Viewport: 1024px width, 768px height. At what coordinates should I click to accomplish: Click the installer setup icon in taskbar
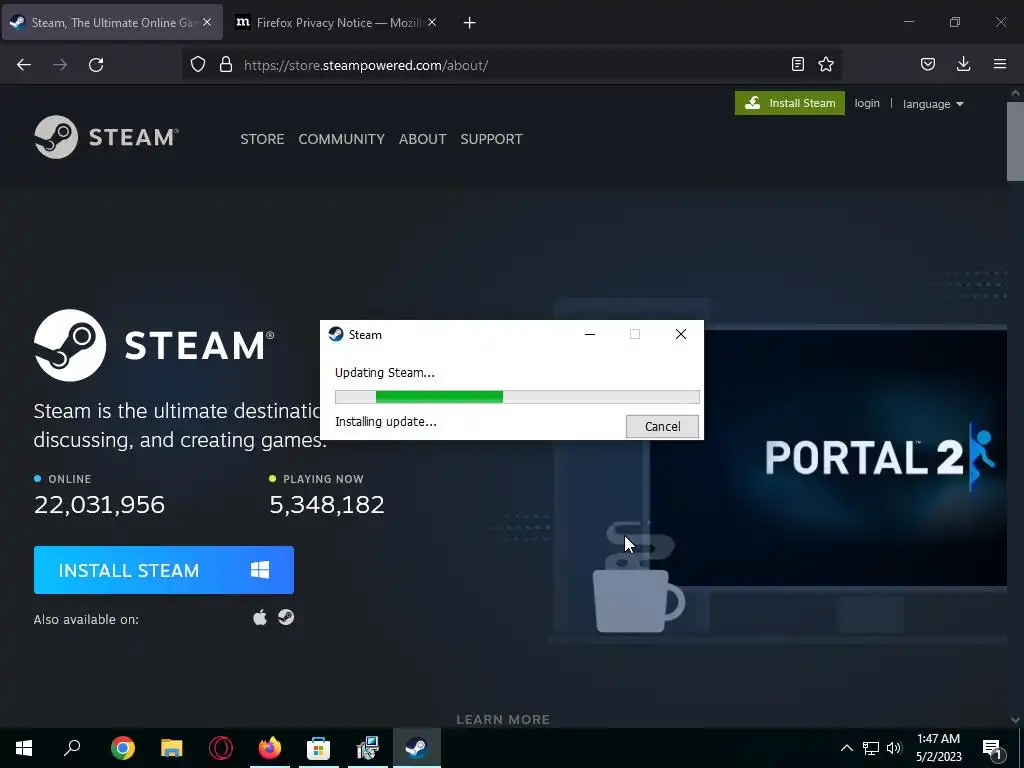(x=368, y=748)
